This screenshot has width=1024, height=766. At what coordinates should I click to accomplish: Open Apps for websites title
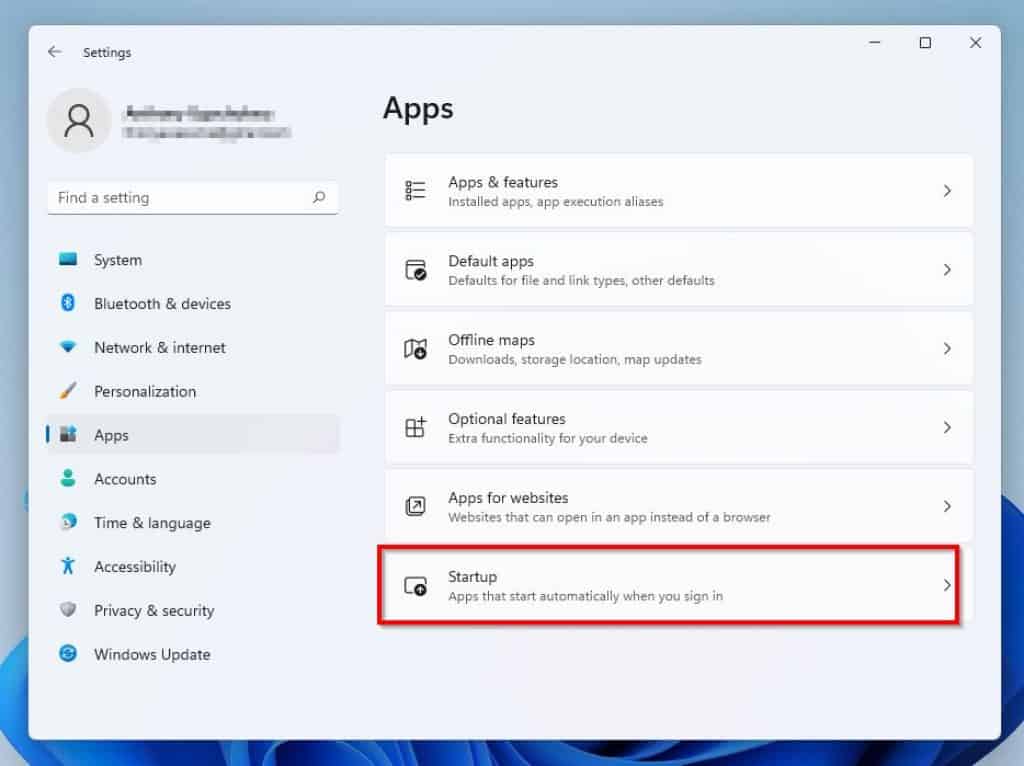tap(508, 498)
